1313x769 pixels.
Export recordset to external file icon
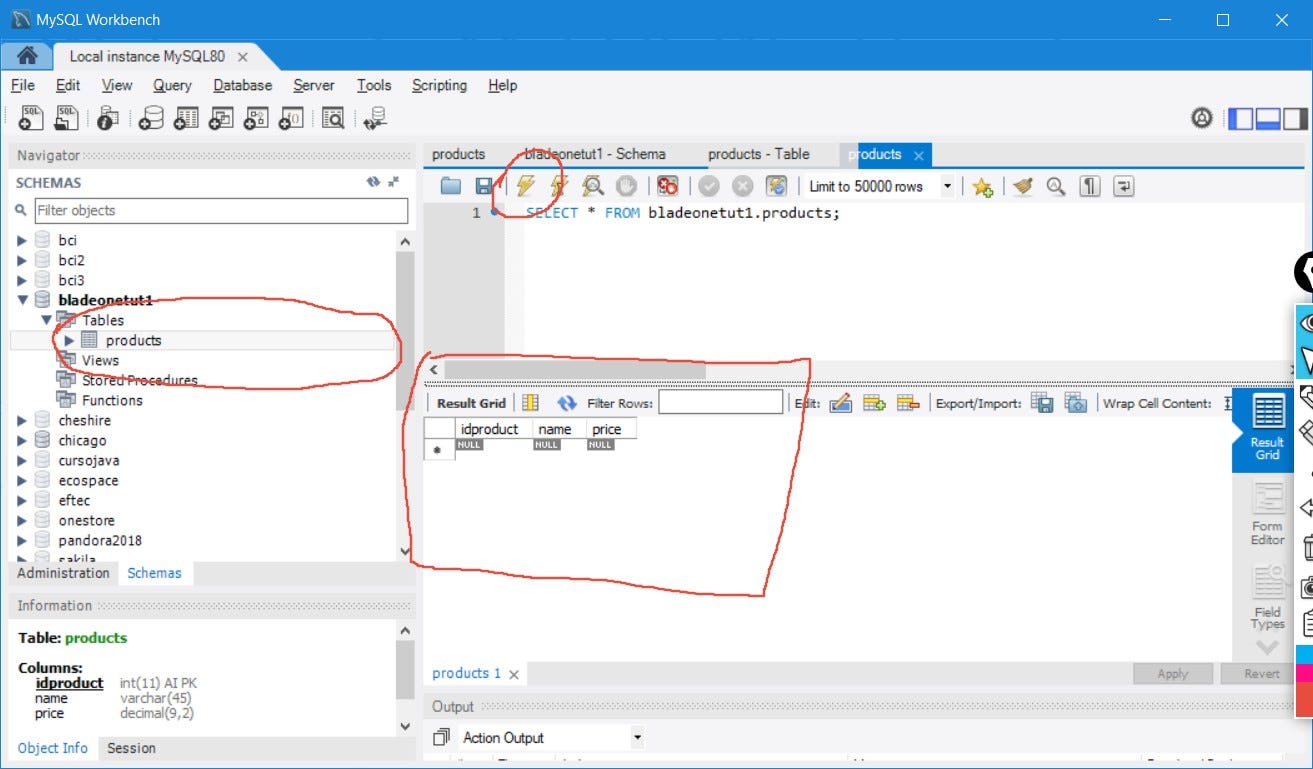pyautogui.click(x=1042, y=403)
